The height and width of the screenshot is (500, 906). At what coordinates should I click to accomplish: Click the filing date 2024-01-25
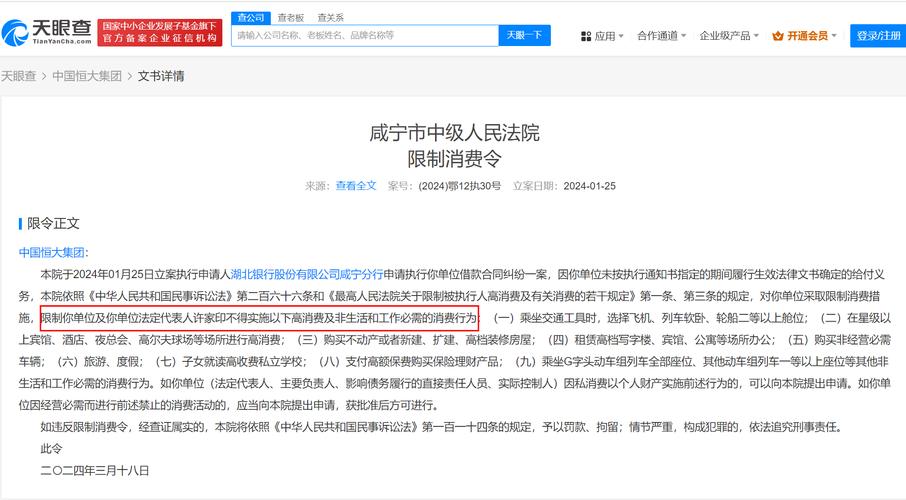(x=589, y=186)
